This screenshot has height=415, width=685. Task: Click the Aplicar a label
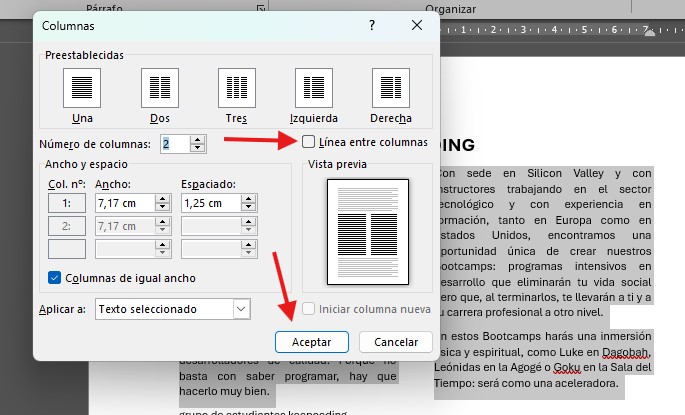pyautogui.click(x=62, y=309)
